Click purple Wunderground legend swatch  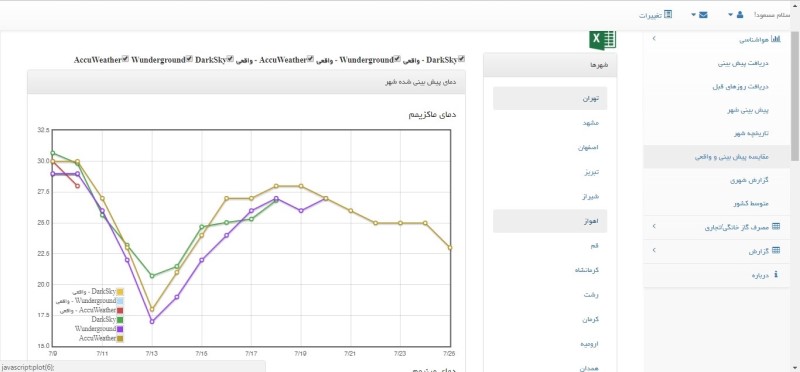pos(120,329)
